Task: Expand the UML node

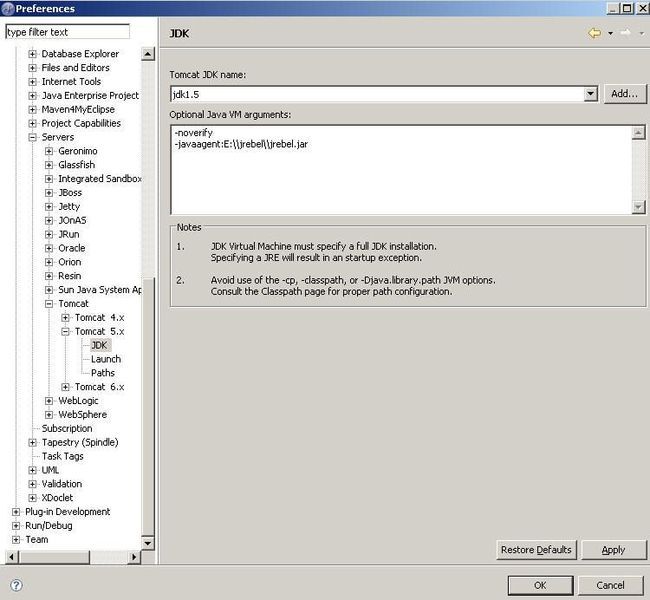Action: tap(32, 470)
